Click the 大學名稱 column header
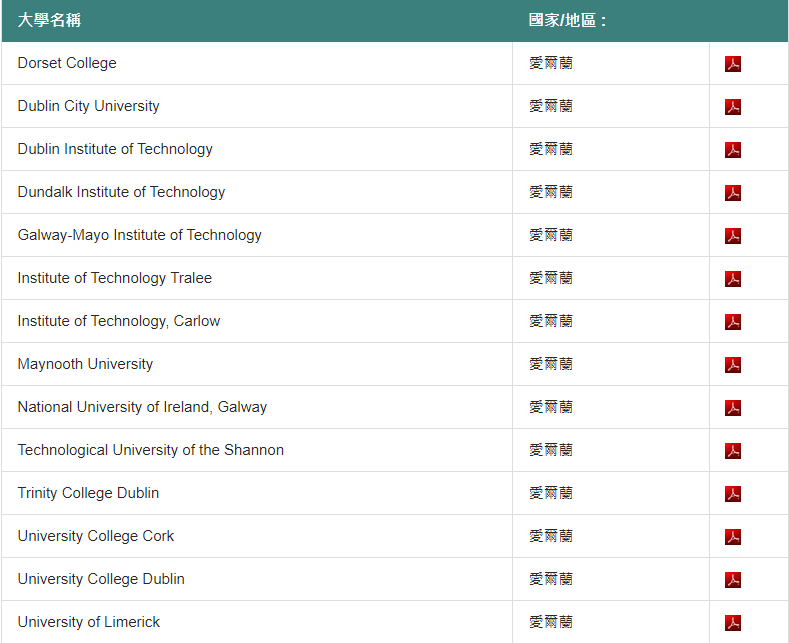 tap(49, 20)
